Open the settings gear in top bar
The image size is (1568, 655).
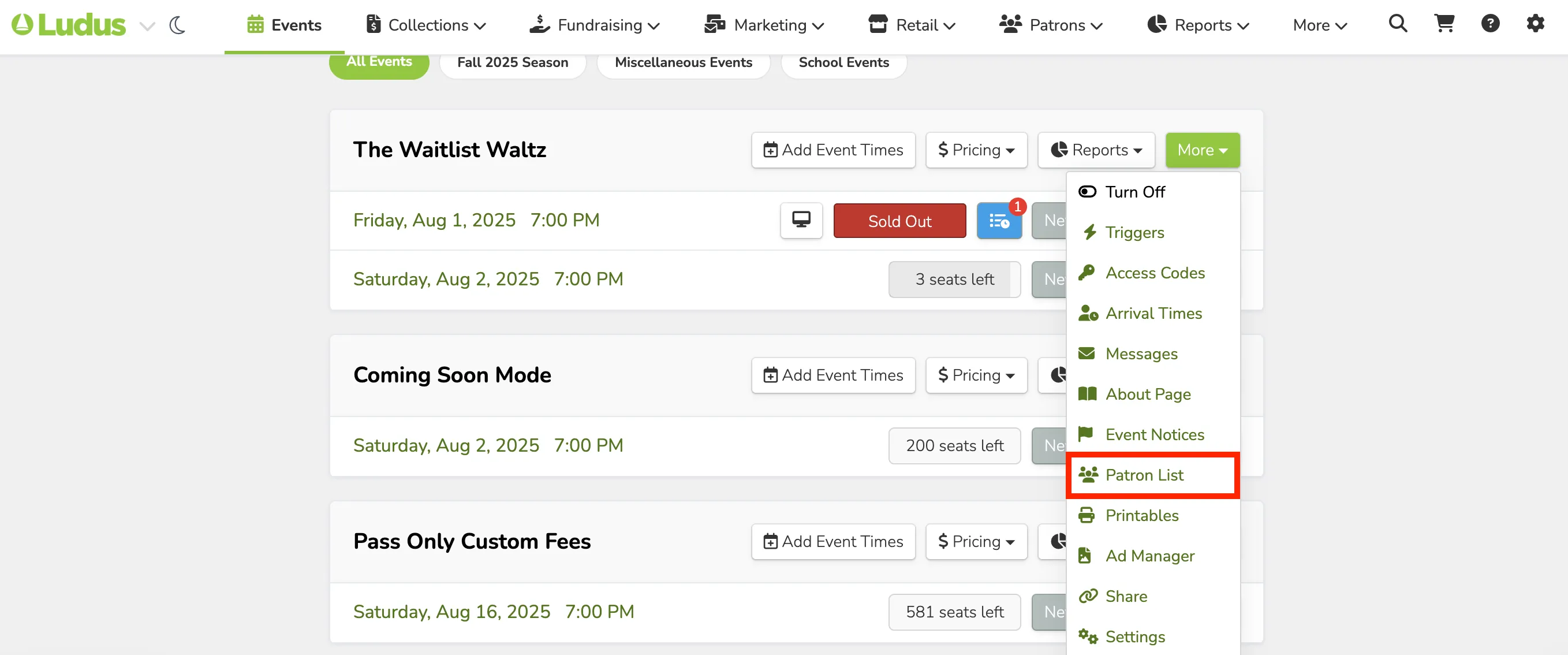[1535, 24]
